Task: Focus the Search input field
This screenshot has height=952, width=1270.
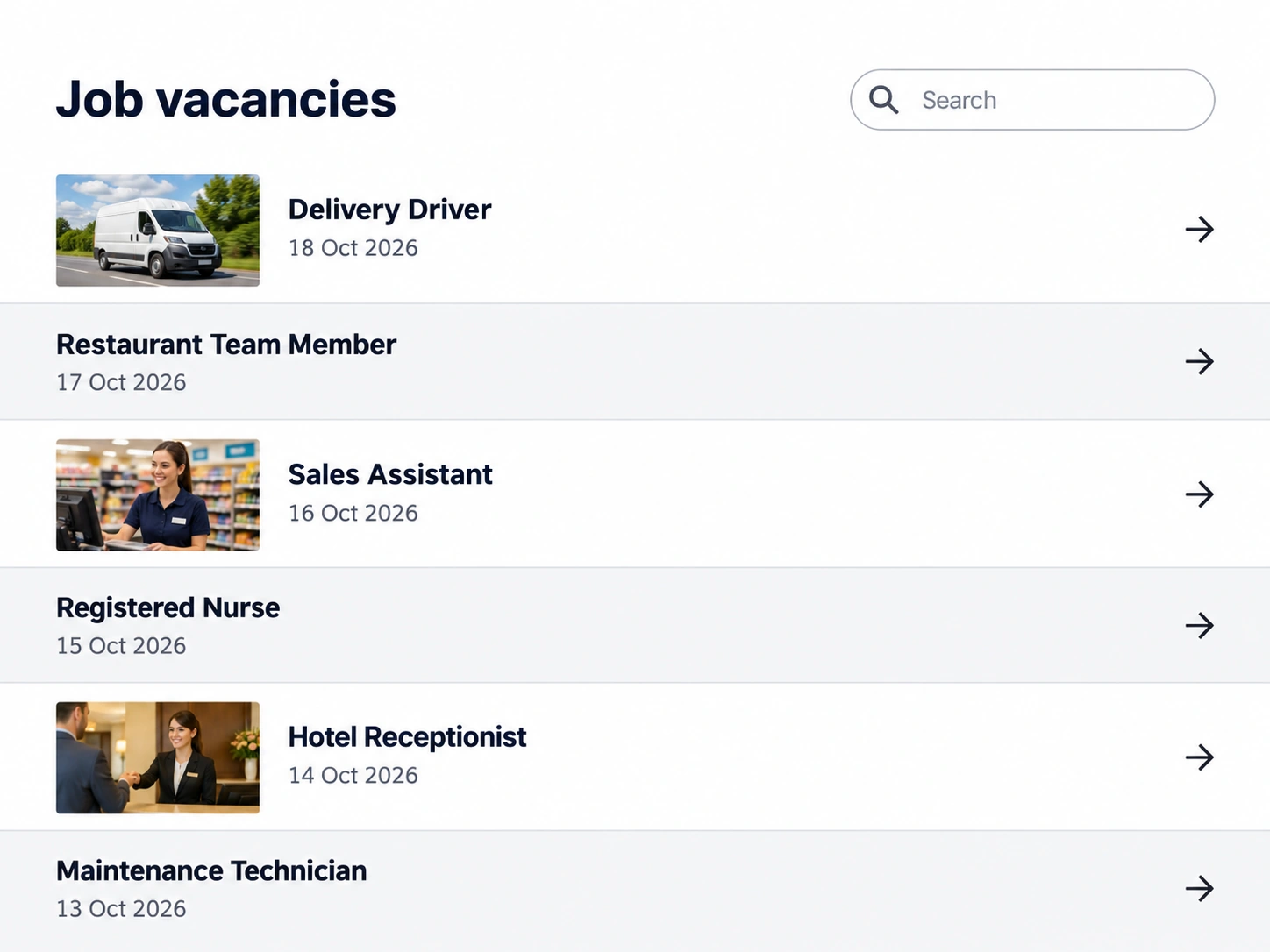Action: [1032, 100]
